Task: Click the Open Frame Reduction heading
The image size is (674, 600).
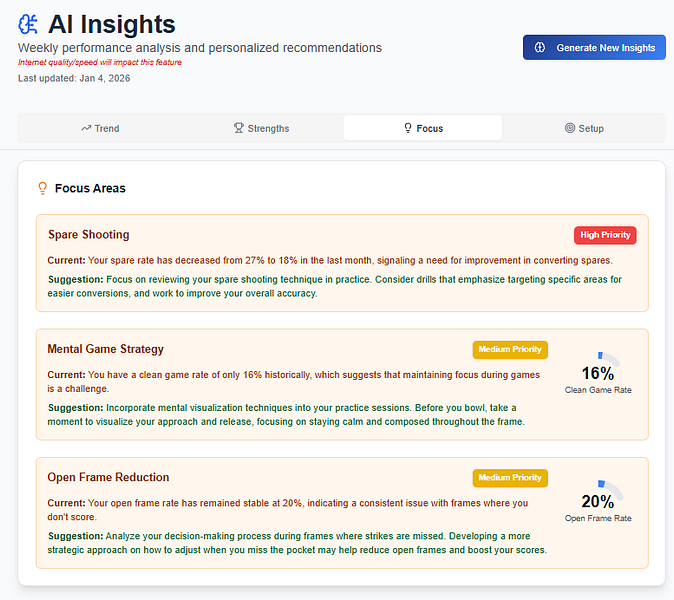Action: tap(108, 478)
